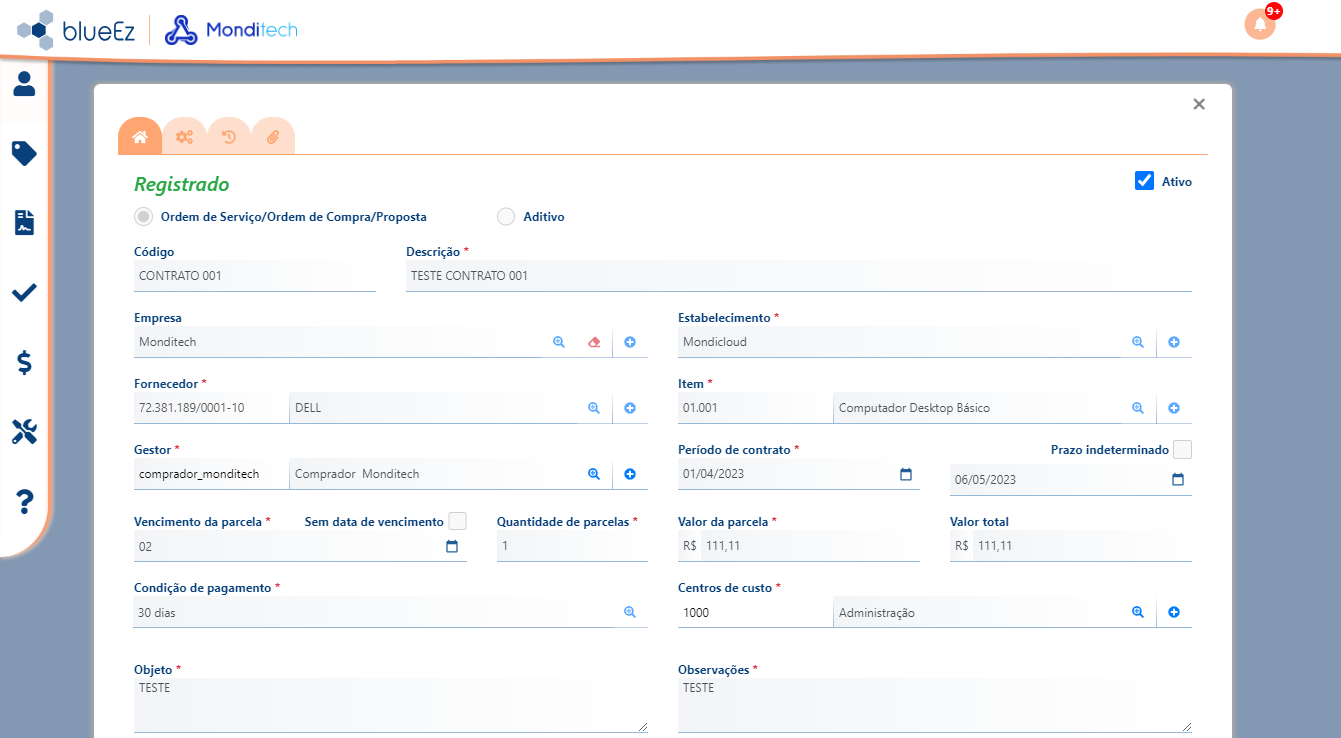This screenshot has height=738, width=1341.
Task: Clear Empresa field with eraser icon
Action: click(x=594, y=342)
